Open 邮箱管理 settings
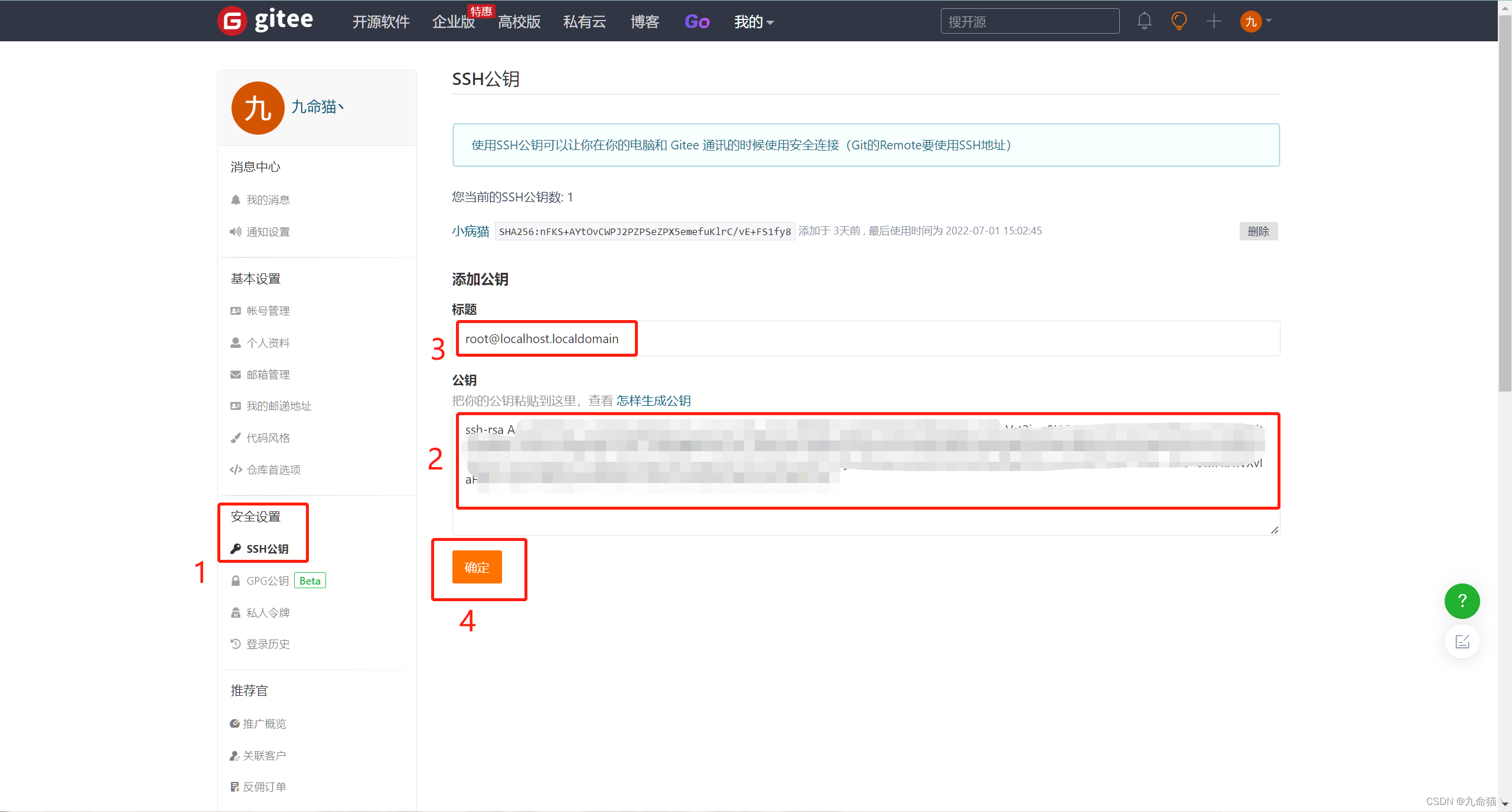This screenshot has width=1512, height=812. click(268, 374)
